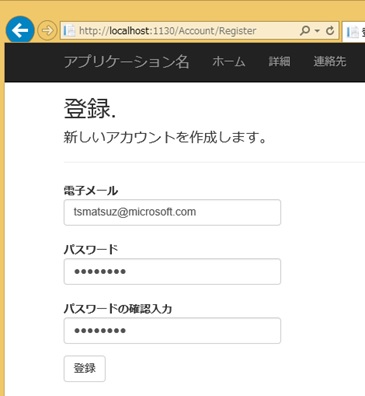Click the パスワードの確認入力 label
The height and width of the screenshot is (396, 365).
[118, 309]
